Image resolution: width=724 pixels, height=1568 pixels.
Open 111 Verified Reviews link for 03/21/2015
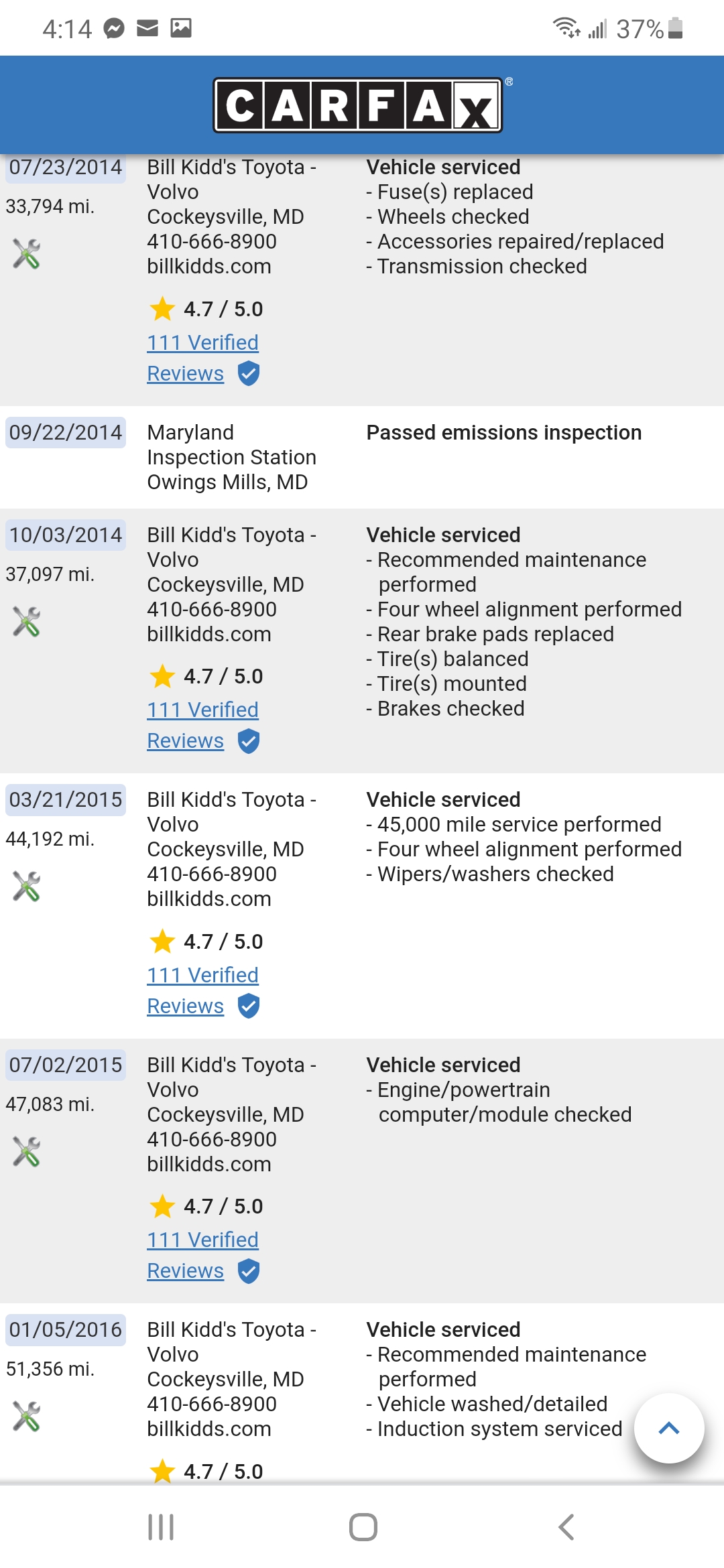202,976
